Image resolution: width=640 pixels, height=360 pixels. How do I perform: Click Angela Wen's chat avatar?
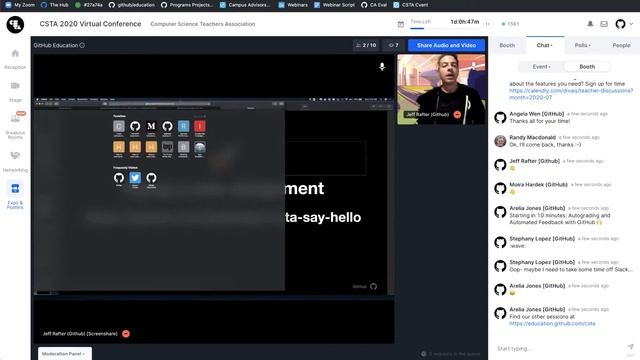point(500,118)
